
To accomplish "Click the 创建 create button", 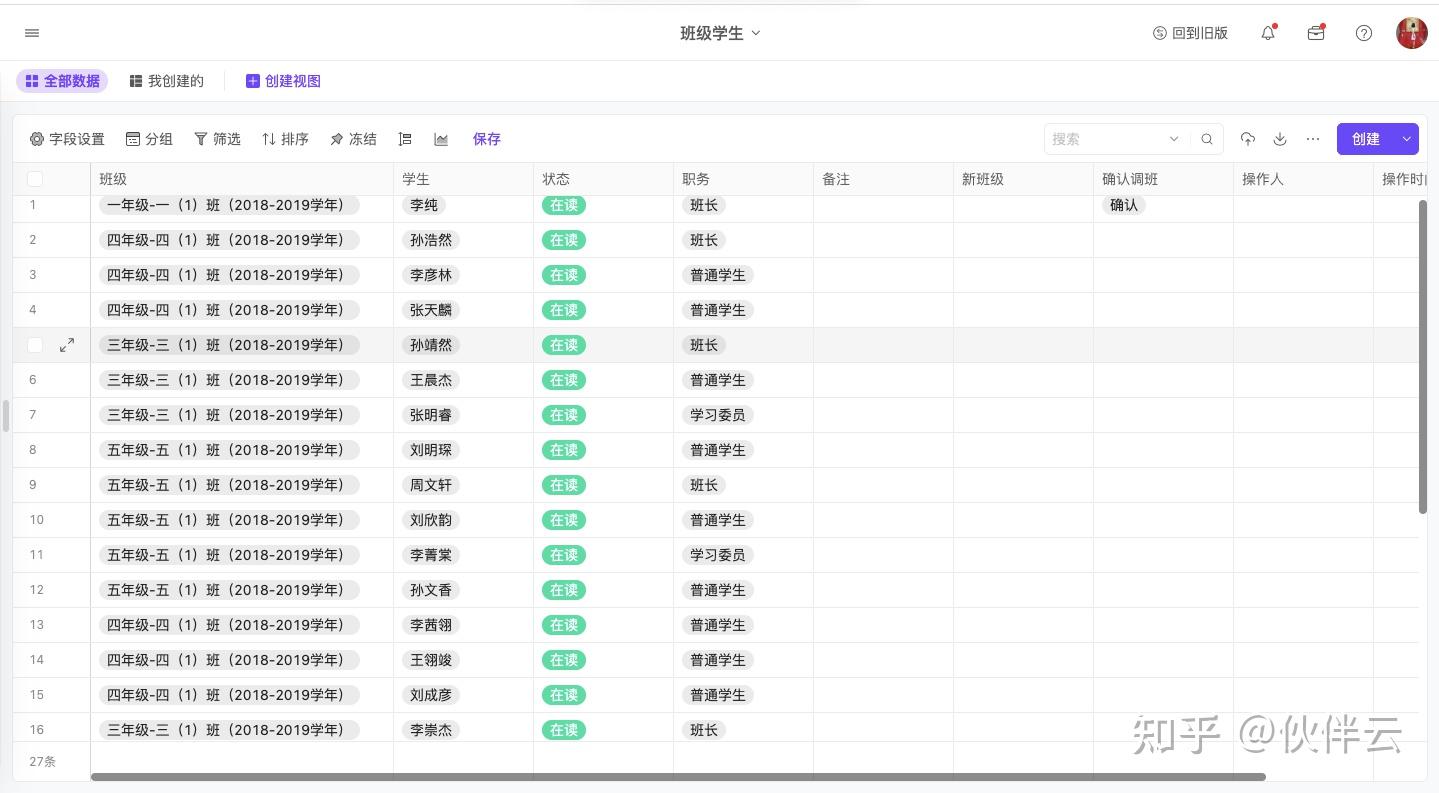I will pos(1366,139).
